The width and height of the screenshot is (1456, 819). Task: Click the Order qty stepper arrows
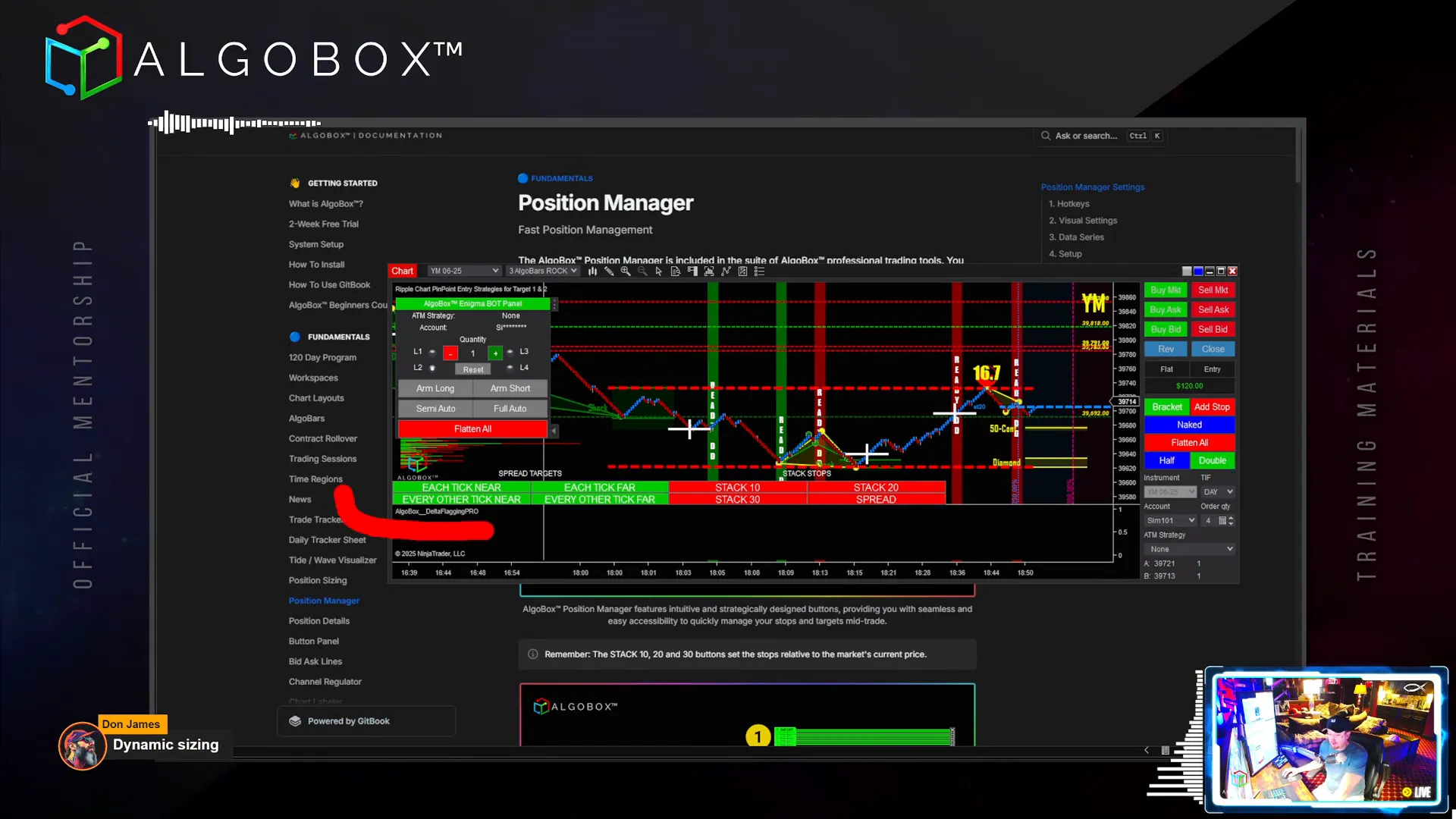1231,520
